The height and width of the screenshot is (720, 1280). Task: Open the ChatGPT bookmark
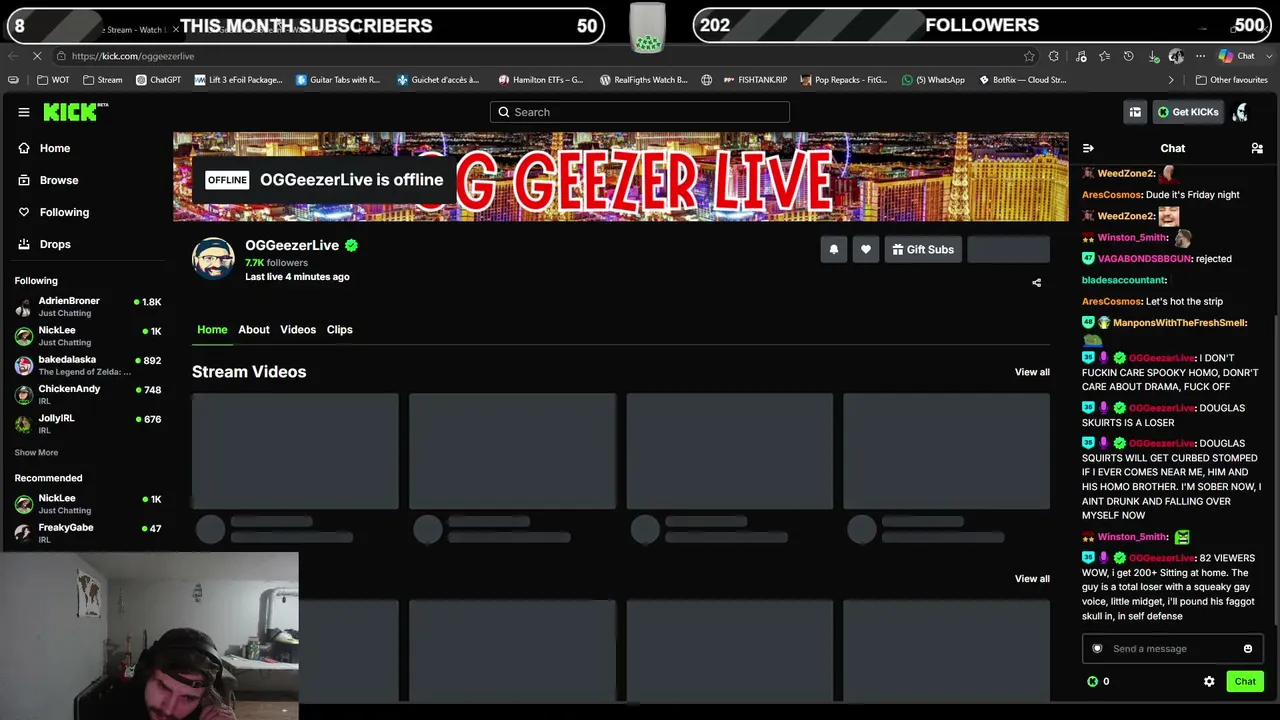[158, 80]
